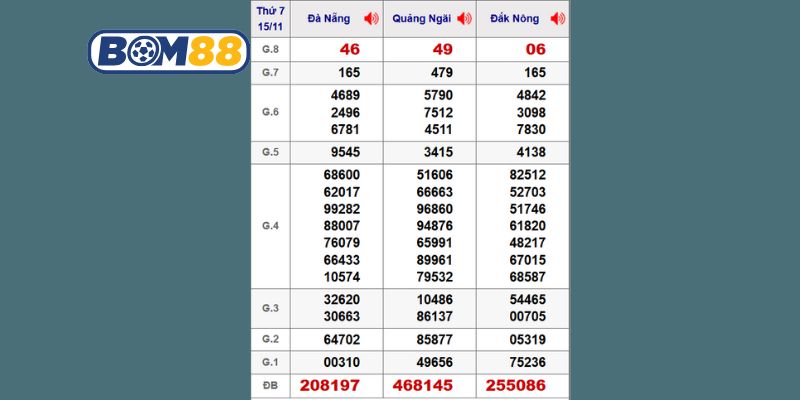Click red G.8 number 06
Viewport: 800px width, 400px height.
tap(536, 49)
